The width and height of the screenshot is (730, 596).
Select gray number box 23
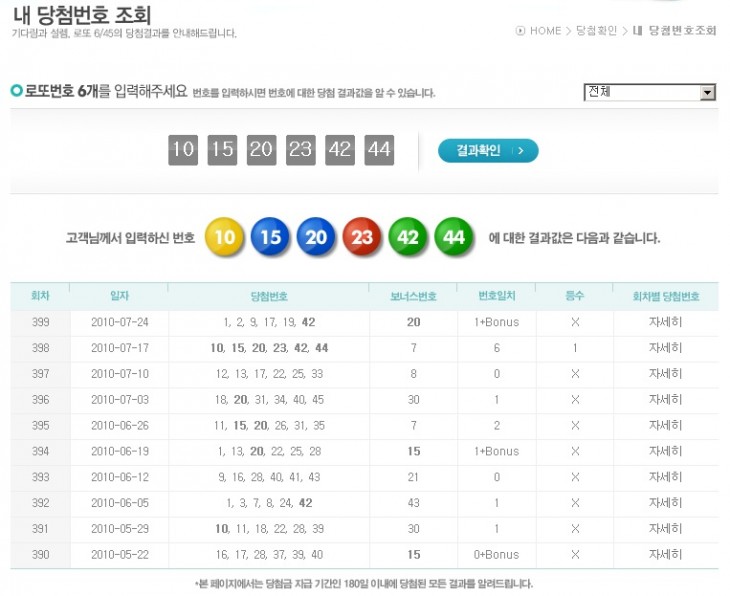300,149
